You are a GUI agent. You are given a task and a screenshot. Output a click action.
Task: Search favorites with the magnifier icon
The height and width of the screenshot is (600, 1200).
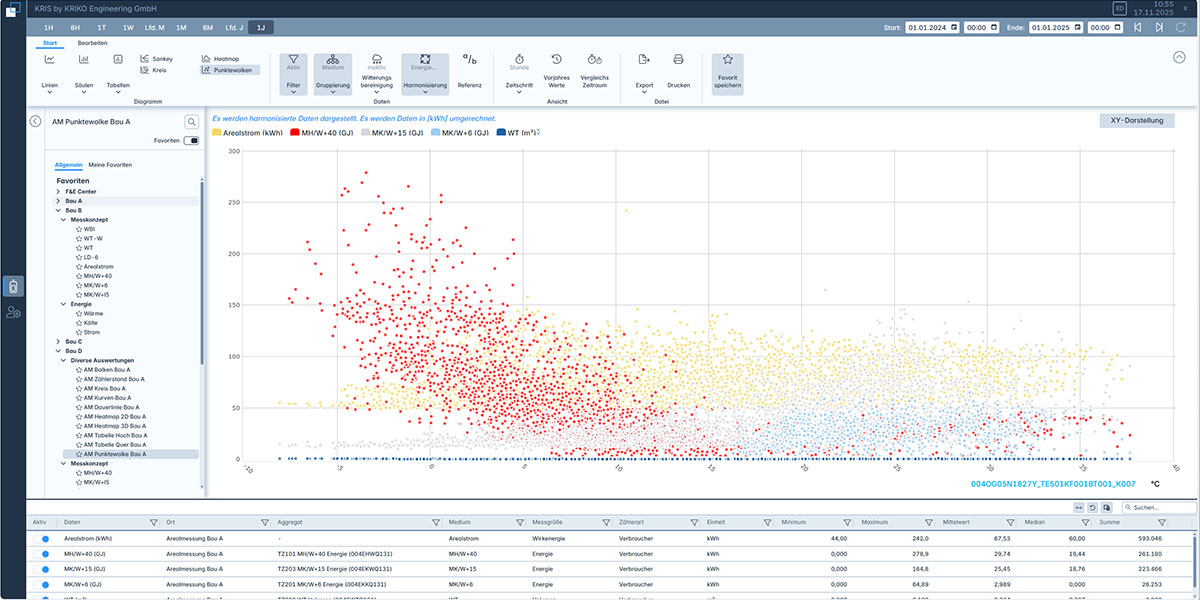(x=191, y=122)
